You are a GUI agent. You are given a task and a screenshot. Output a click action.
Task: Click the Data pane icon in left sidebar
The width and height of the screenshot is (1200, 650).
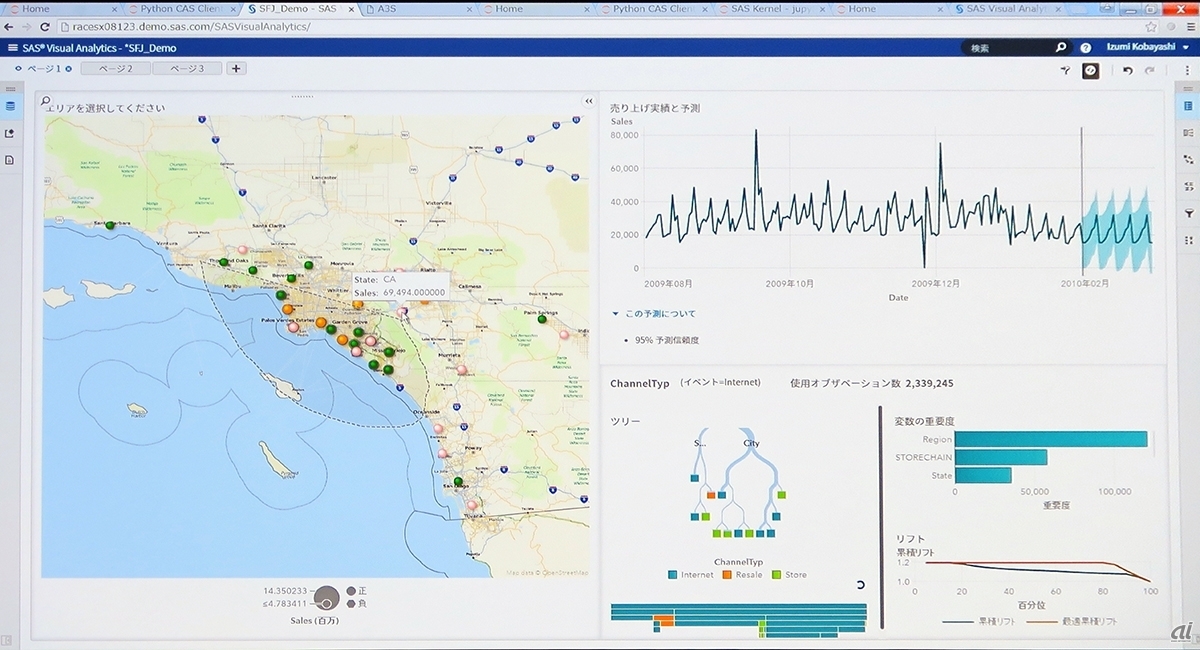[x=10, y=106]
